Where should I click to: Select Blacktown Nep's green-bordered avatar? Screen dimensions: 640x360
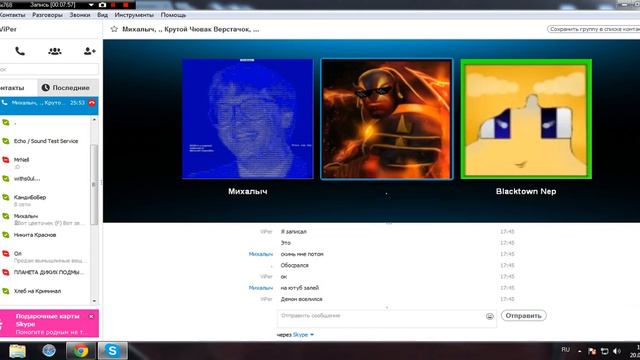coord(526,119)
